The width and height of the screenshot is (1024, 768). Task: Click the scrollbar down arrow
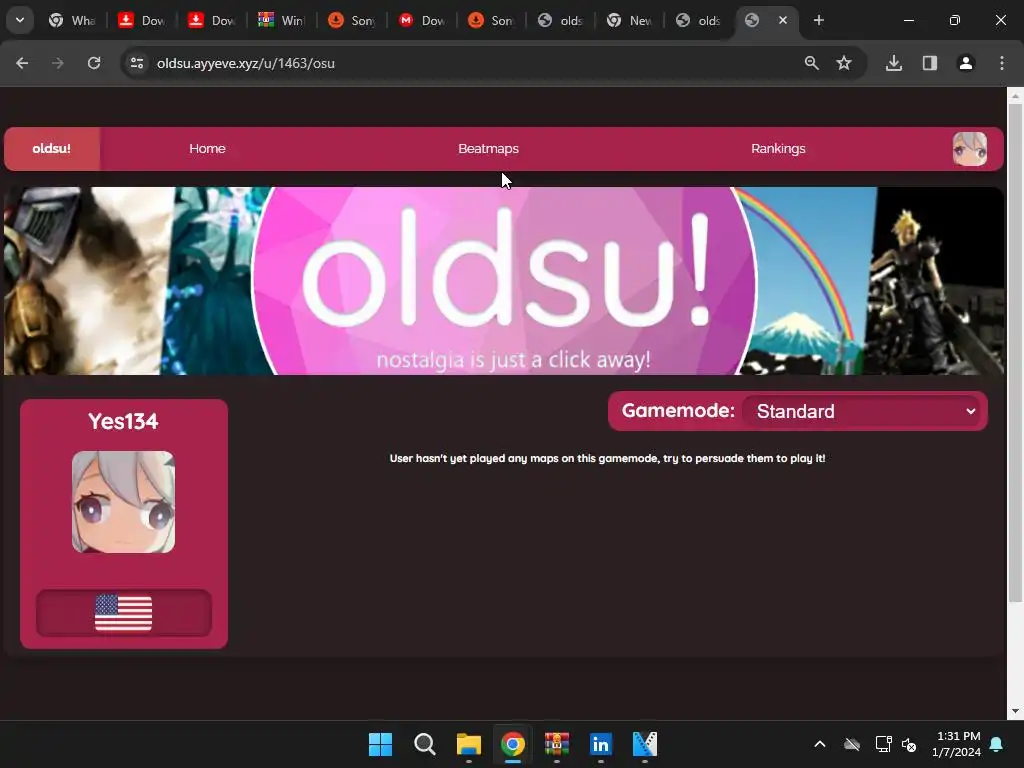1015,711
